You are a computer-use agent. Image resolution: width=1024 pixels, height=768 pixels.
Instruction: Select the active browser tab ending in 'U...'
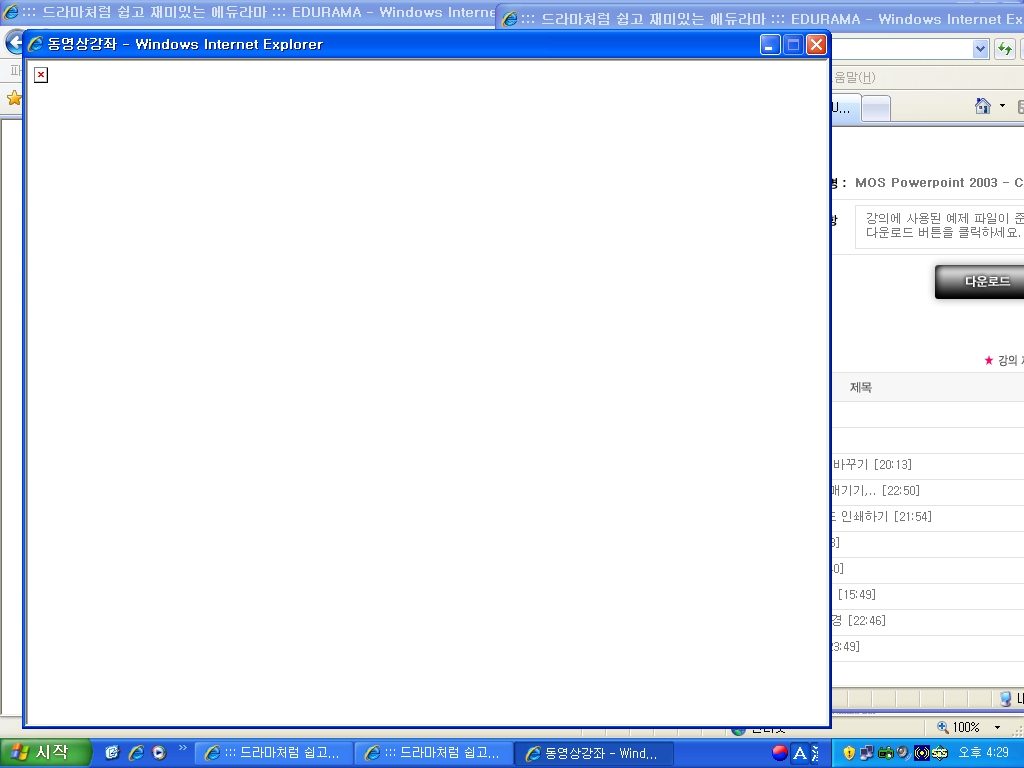point(846,108)
